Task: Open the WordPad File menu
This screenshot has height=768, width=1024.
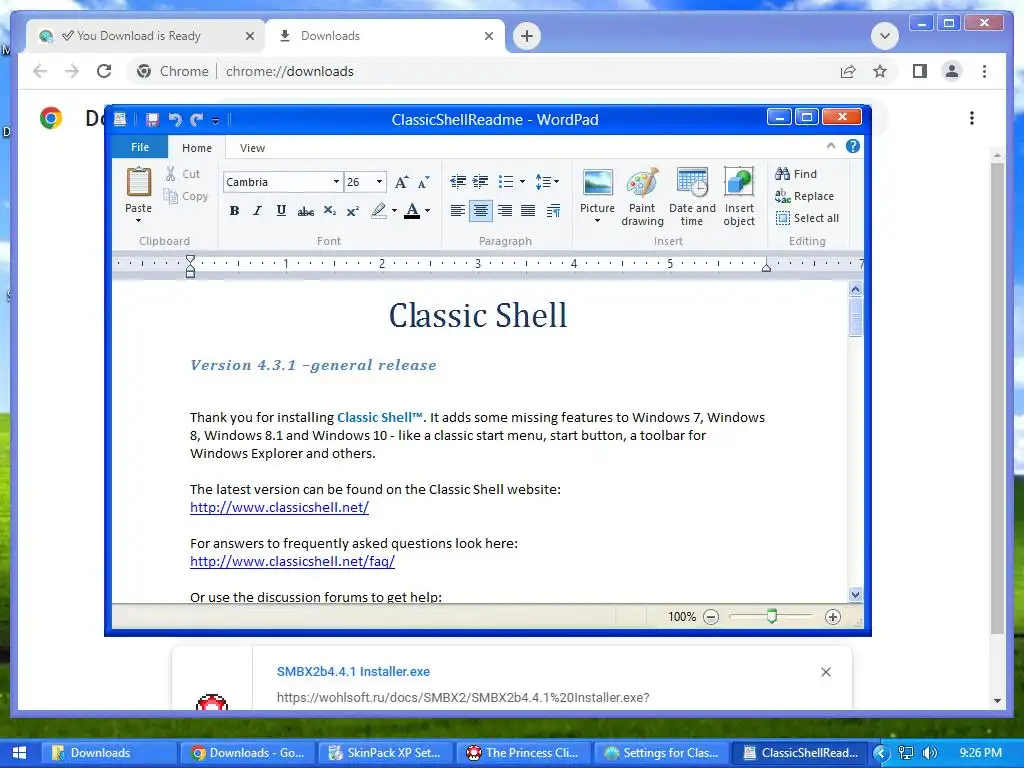Action: coord(140,147)
